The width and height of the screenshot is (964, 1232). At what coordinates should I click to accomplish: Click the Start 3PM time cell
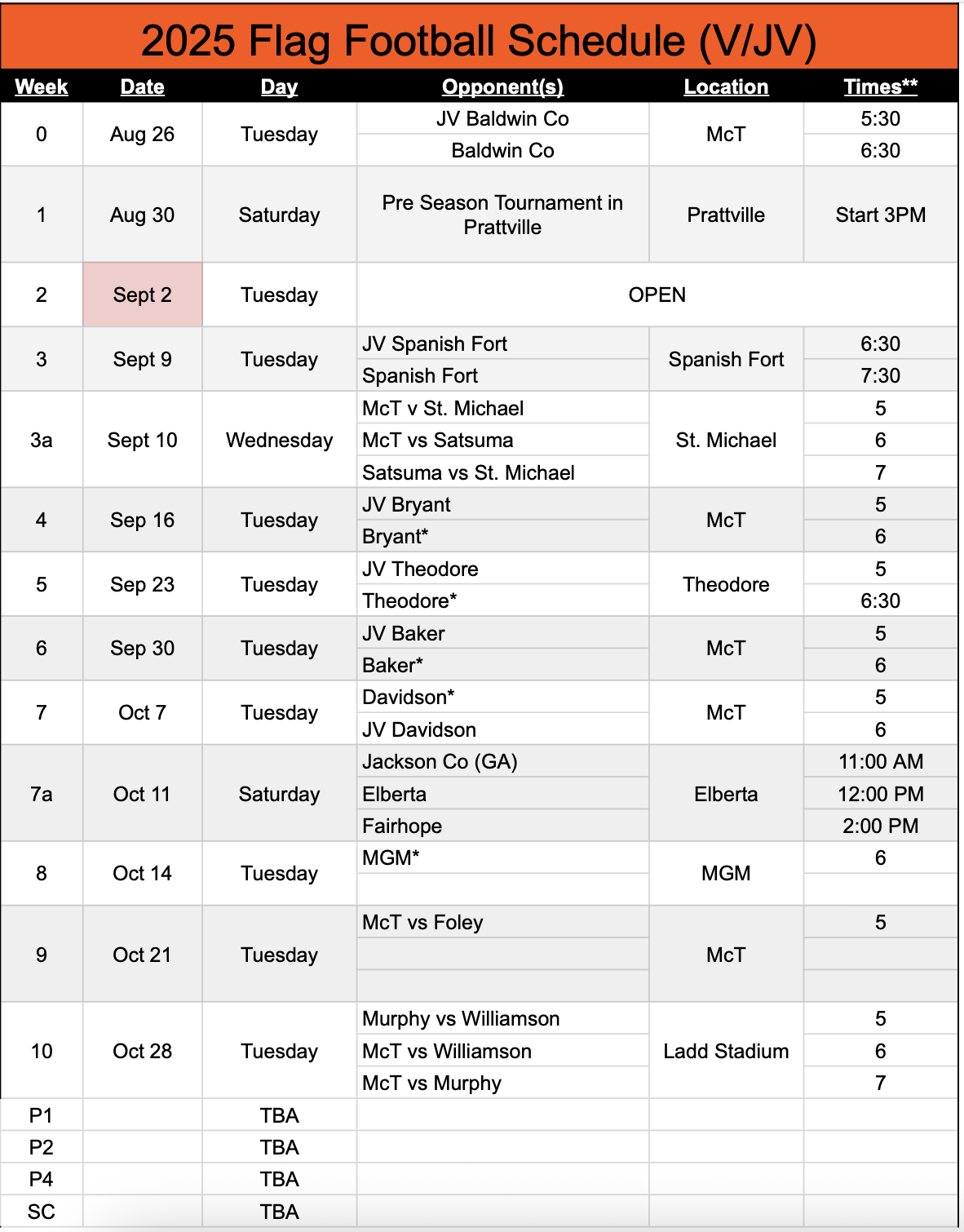pyautogui.click(x=881, y=215)
